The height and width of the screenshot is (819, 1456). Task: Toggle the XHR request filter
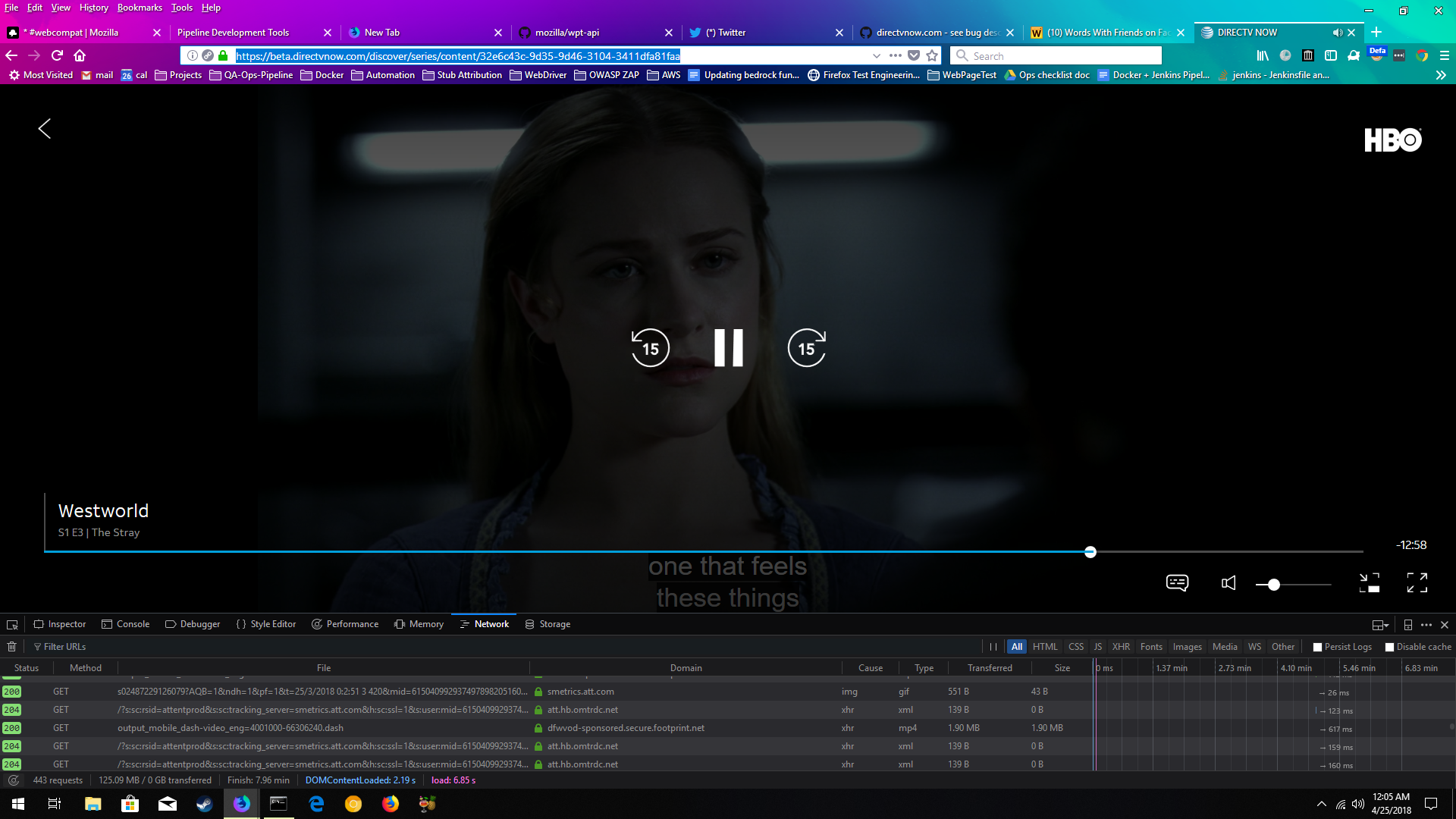[1121, 647]
